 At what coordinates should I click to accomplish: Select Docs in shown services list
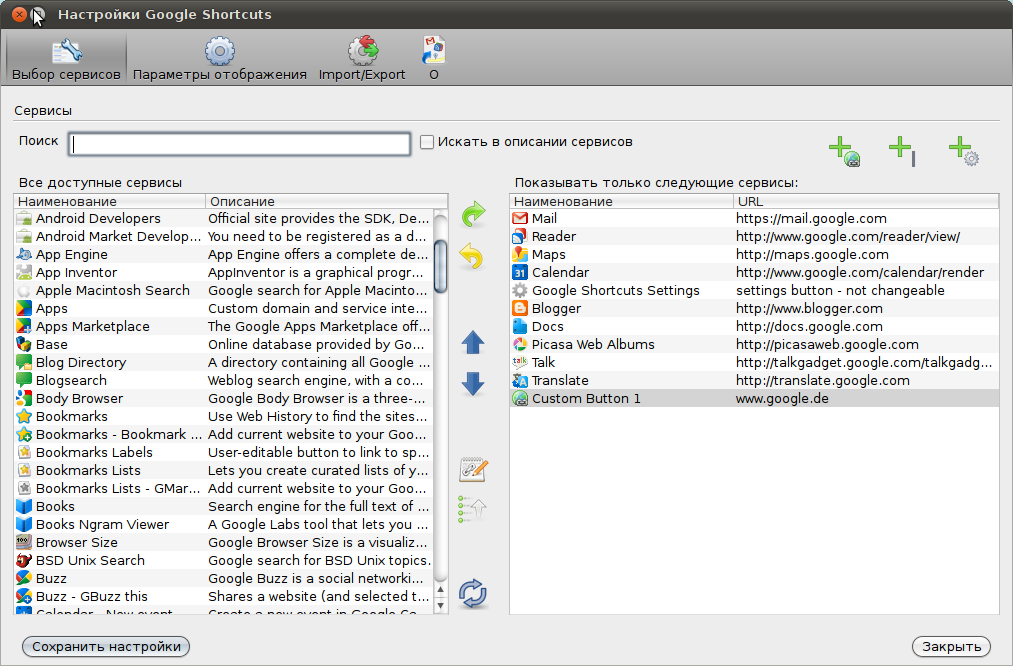(754, 326)
